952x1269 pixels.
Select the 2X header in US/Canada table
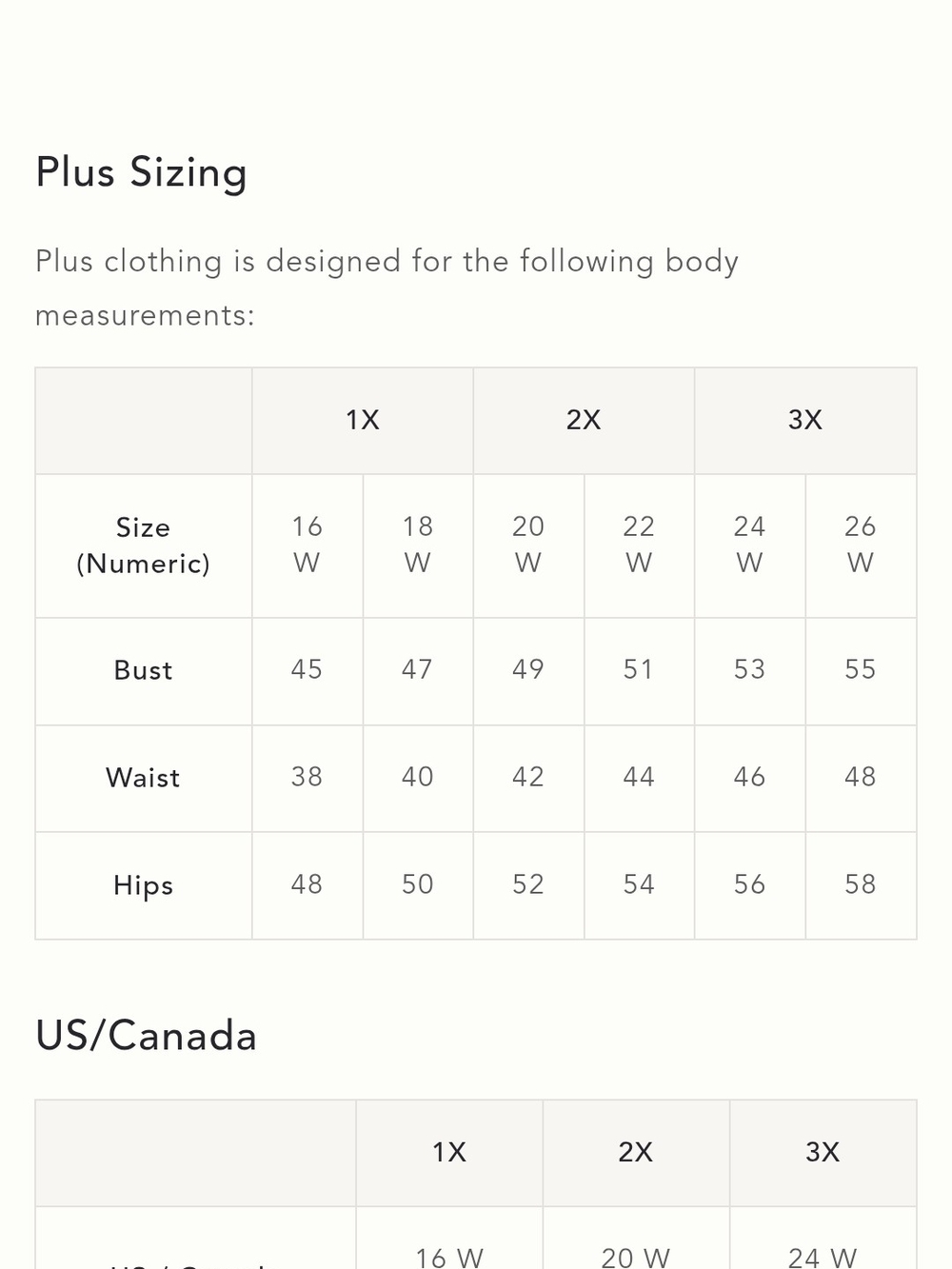pos(636,1153)
